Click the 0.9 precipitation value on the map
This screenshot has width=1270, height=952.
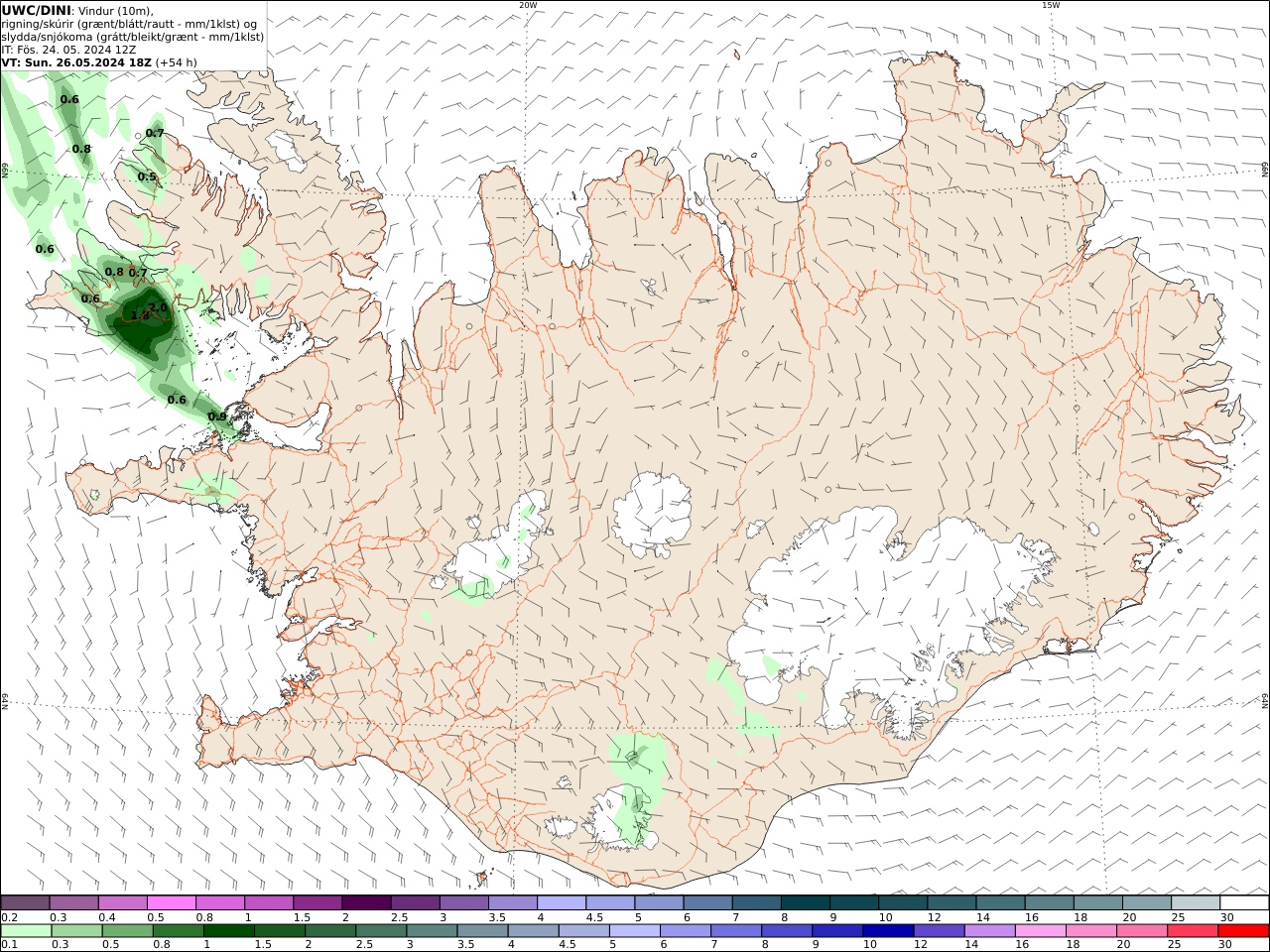[x=217, y=416]
